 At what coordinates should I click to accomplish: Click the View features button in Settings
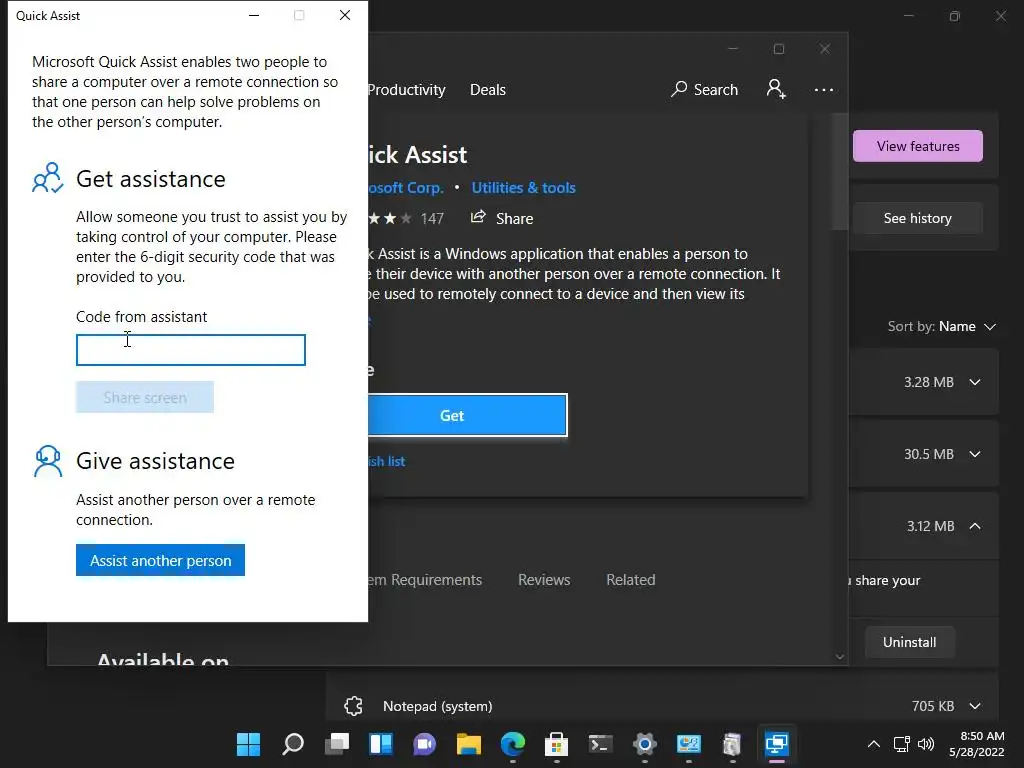click(918, 146)
